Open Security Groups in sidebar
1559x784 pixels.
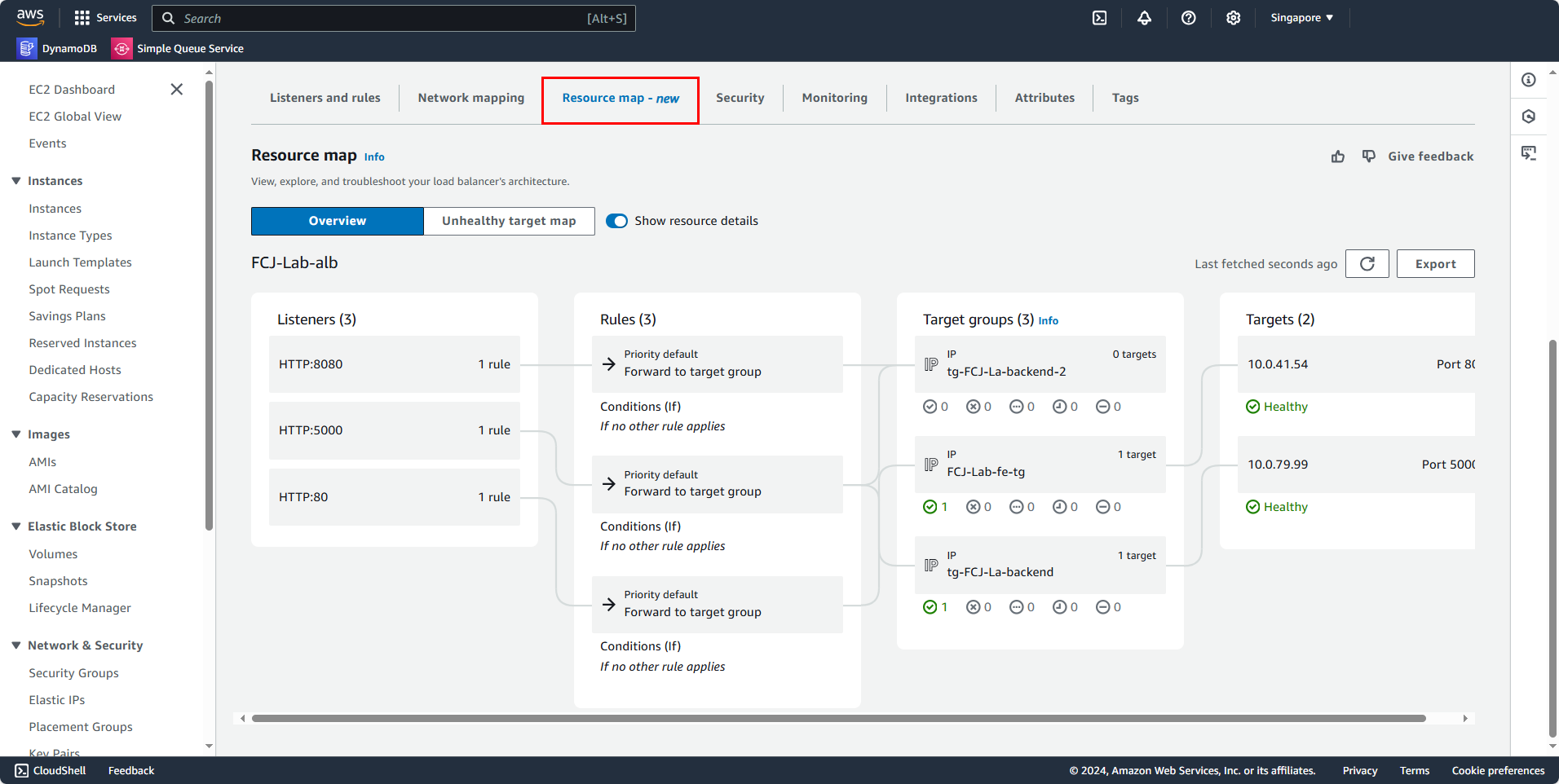coord(73,673)
